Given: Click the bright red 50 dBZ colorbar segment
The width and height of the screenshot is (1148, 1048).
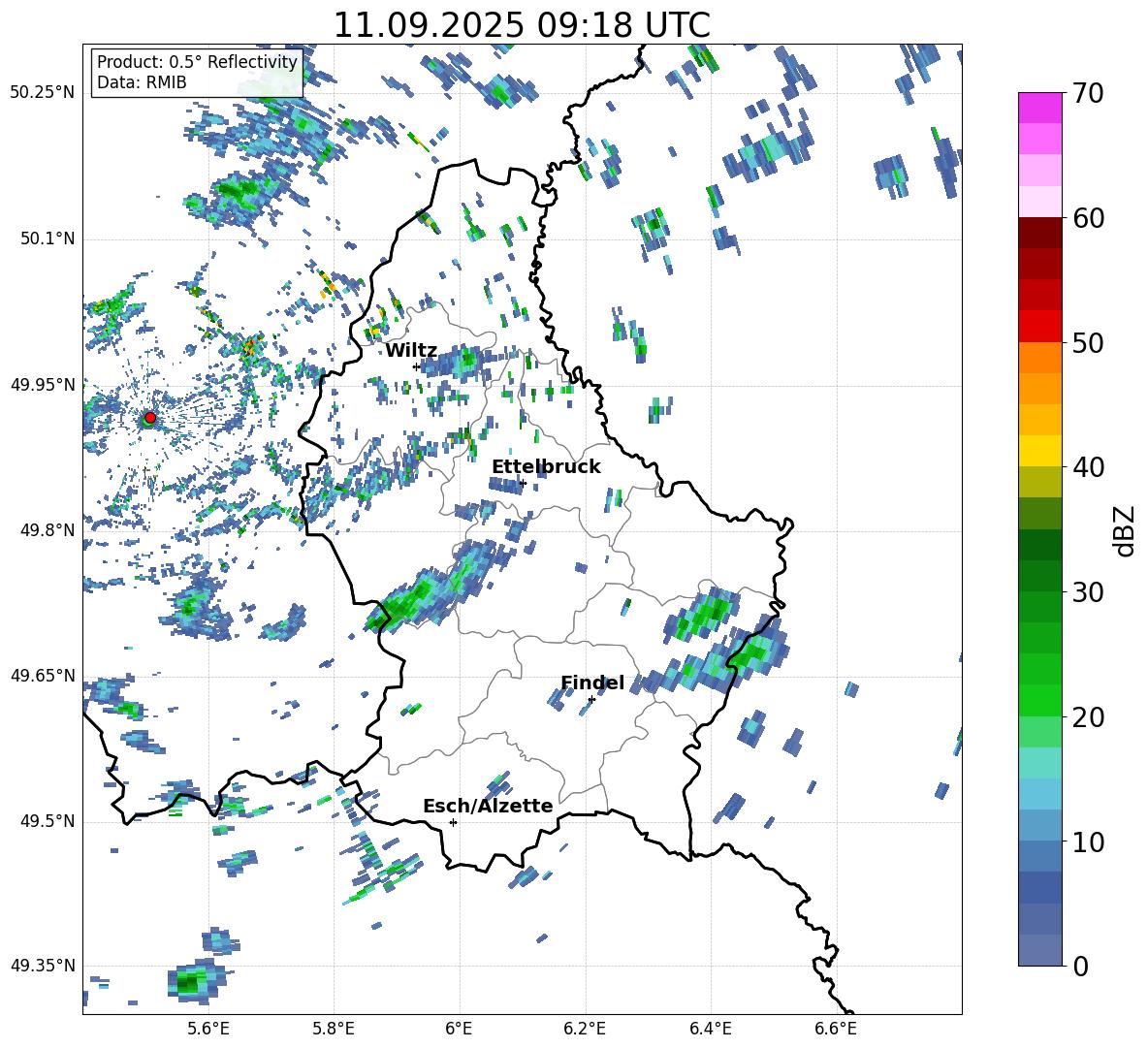Looking at the screenshot, I should (x=1040, y=327).
